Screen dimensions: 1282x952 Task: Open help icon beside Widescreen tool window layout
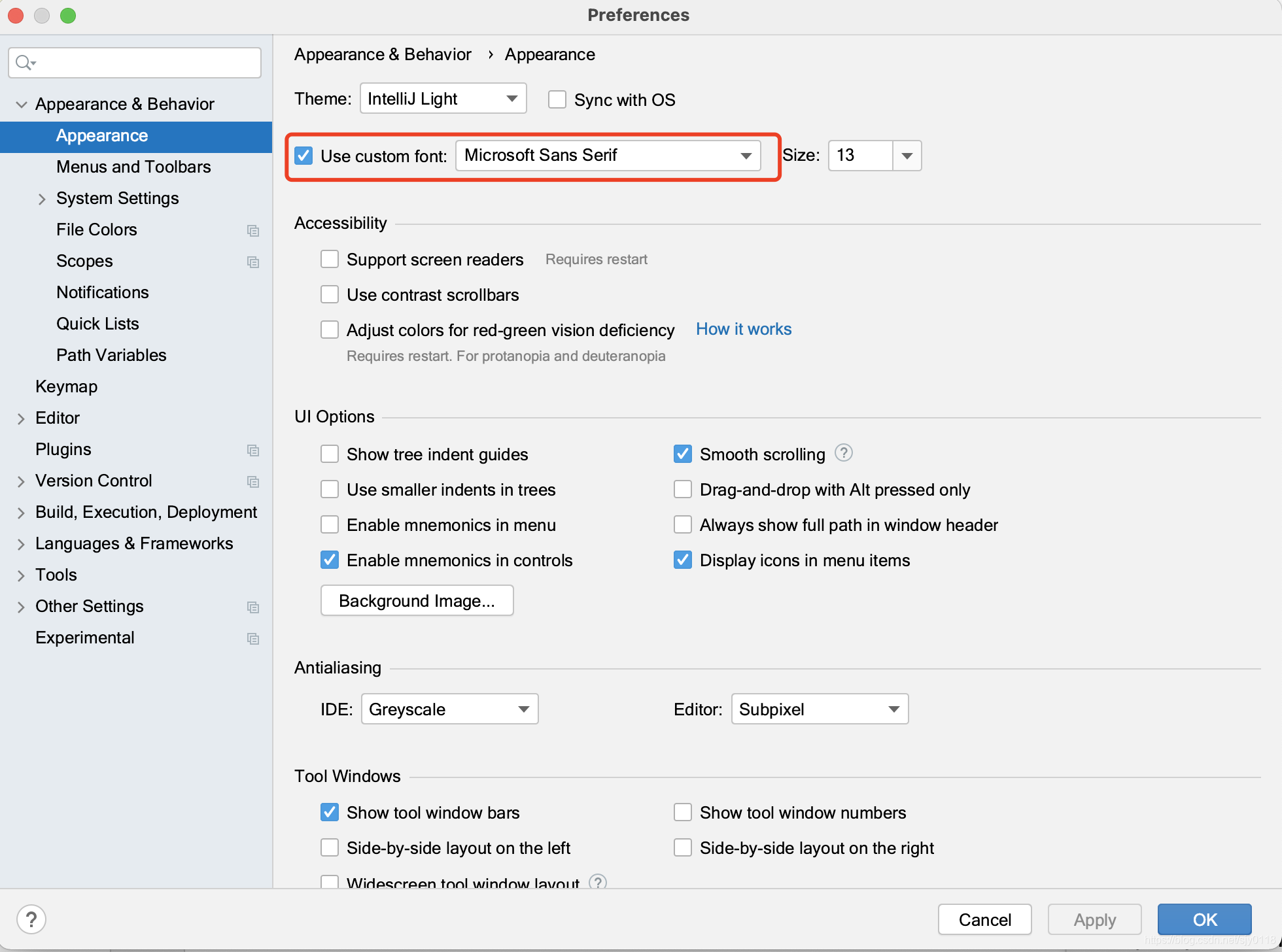click(x=598, y=881)
